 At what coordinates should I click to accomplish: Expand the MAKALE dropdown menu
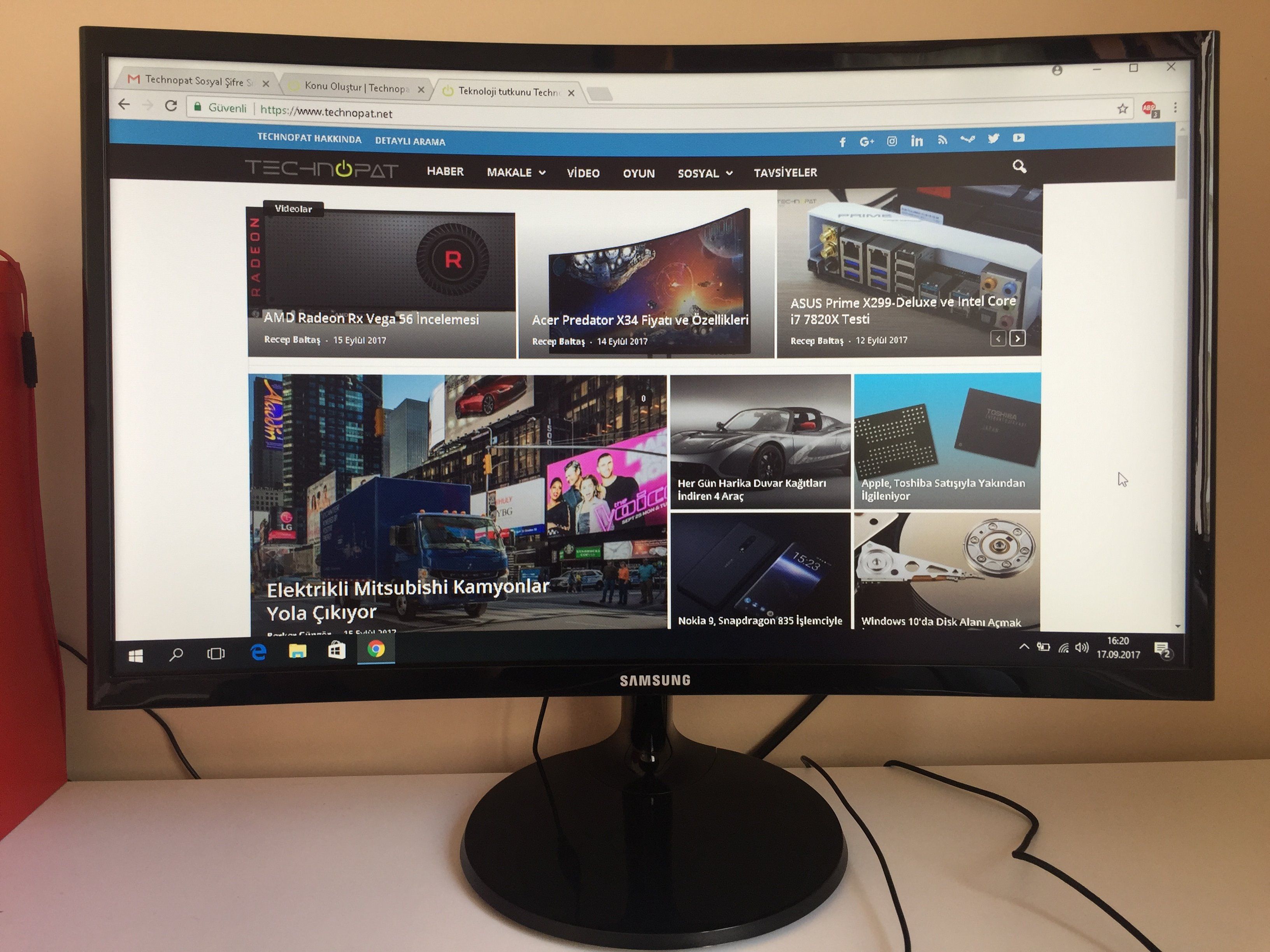516,172
